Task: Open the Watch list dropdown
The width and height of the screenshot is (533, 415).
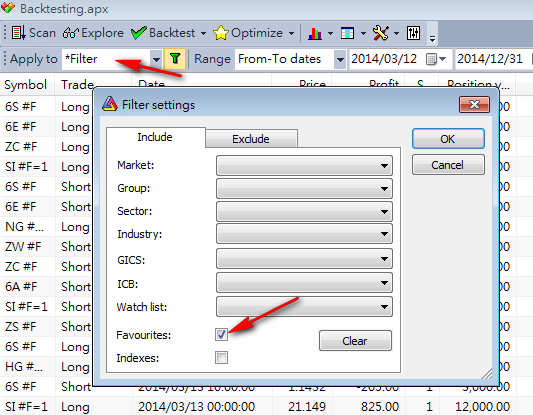Action: coord(304,307)
